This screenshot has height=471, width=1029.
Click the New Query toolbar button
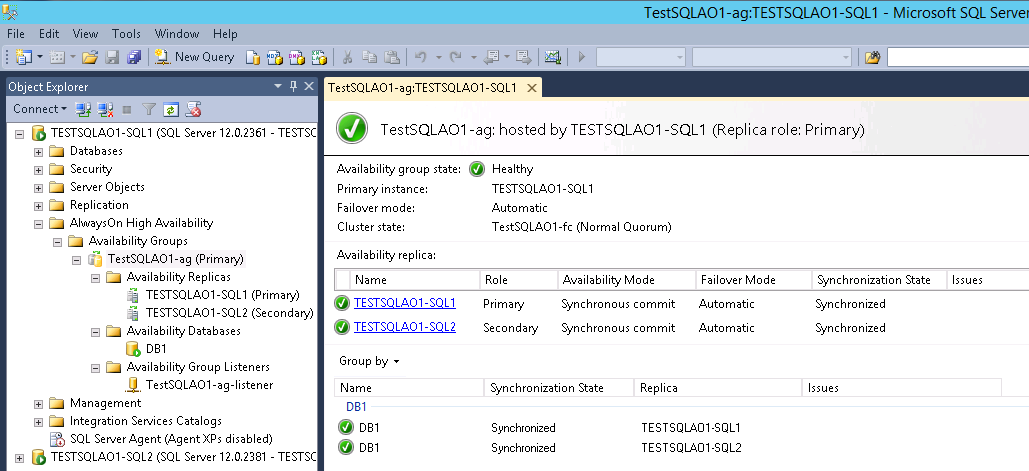(195, 57)
